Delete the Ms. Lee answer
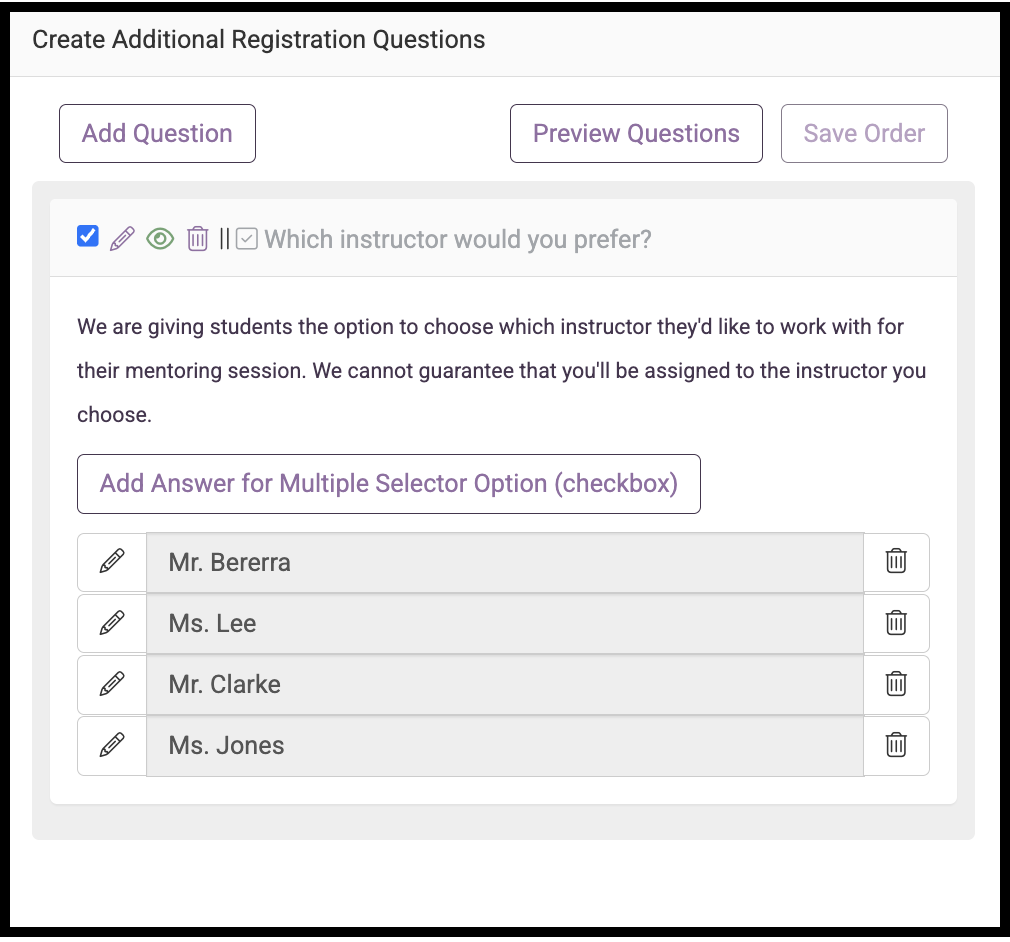 point(896,623)
